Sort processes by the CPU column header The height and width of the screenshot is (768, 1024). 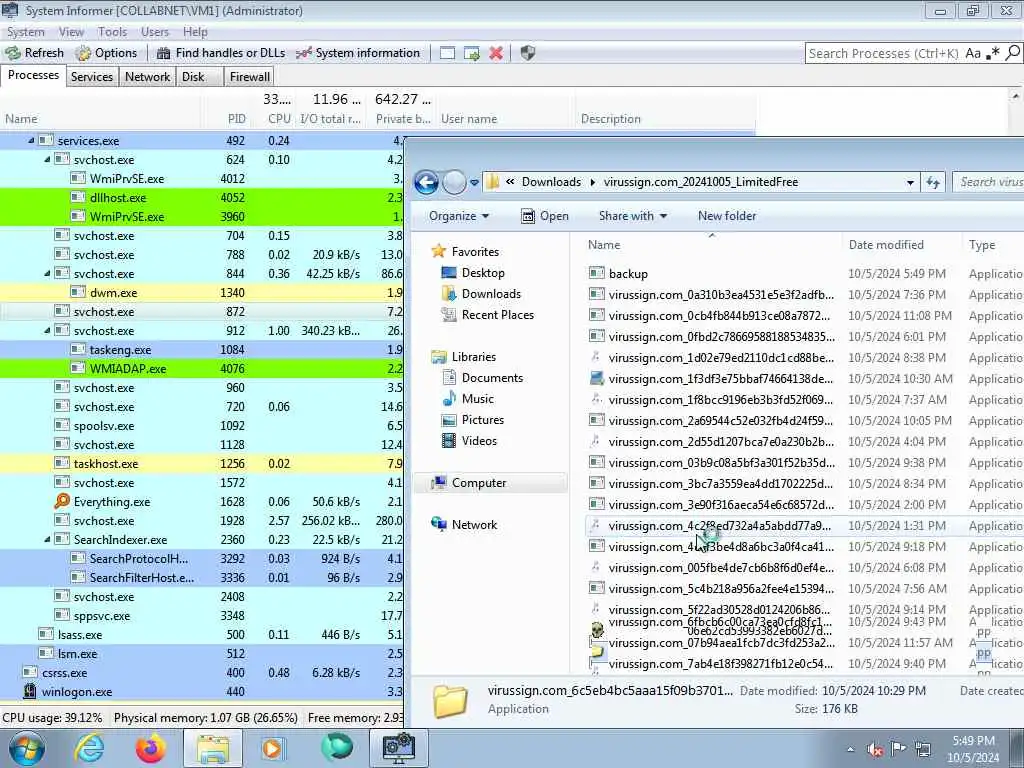pyautogui.click(x=279, y=119)
